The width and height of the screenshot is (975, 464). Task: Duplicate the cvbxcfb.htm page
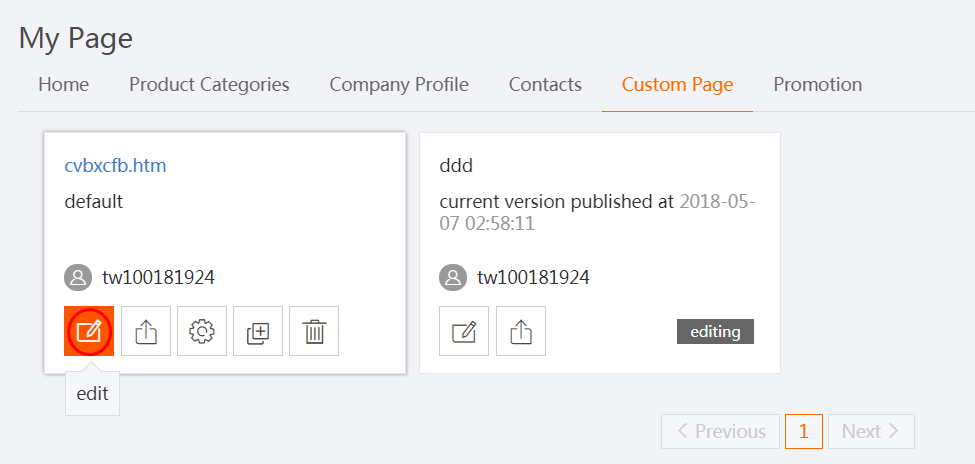(258, 331)
